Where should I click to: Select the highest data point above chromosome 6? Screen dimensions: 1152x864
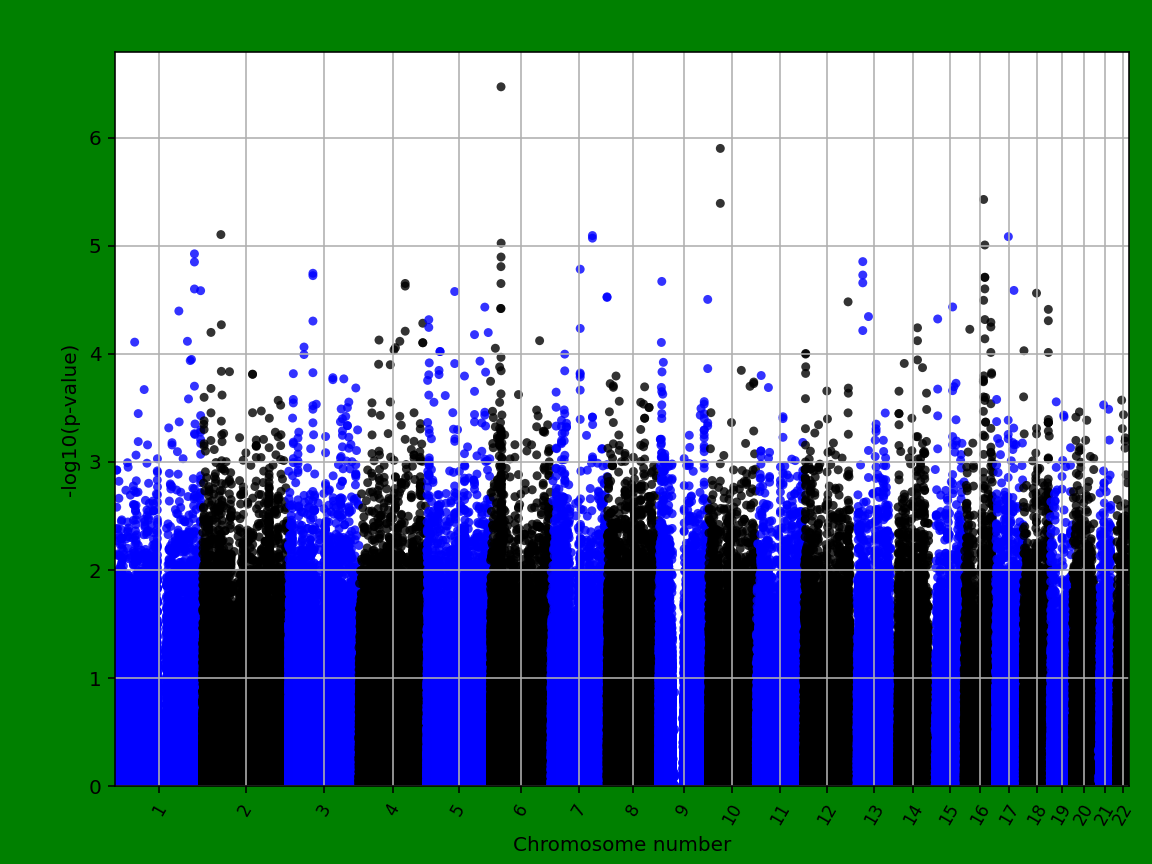[500, 86]
